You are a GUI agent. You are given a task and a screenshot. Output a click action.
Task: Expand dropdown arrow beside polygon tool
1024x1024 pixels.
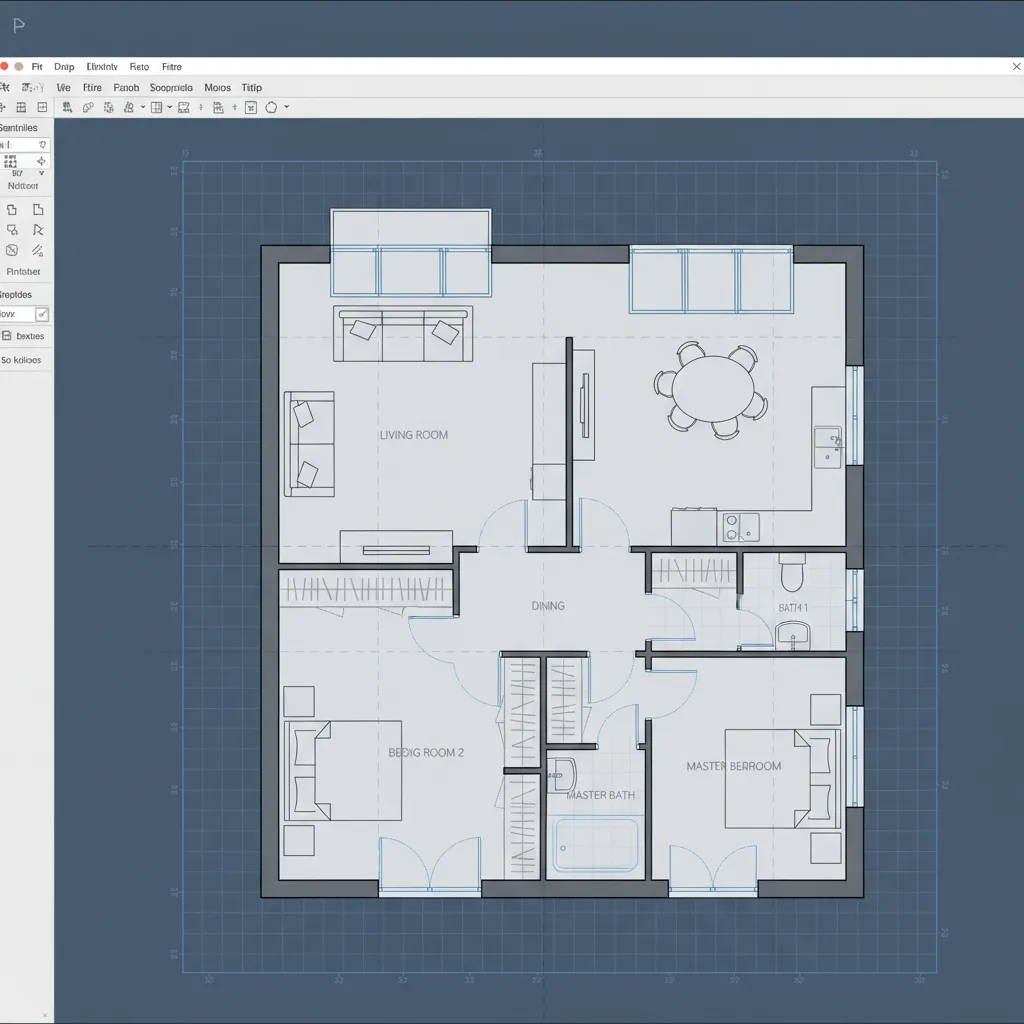pyautogui.click(x=286, y=106)
